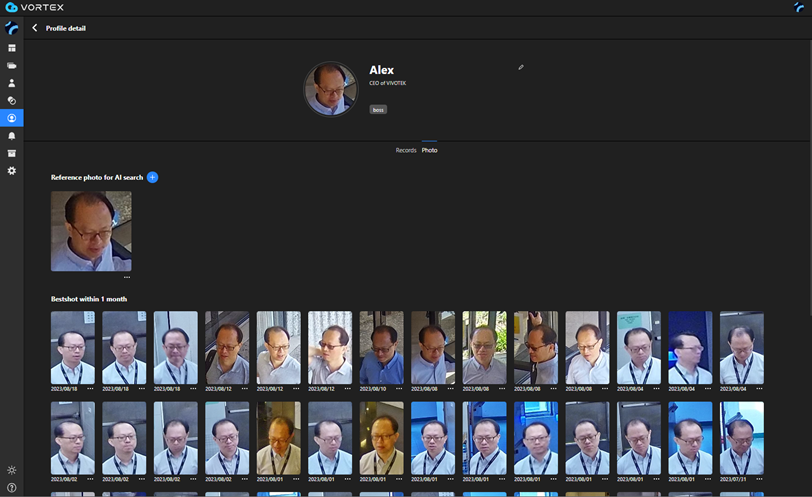
Task: Open options menu for first 2023/08/18 bestshot
Action: pos(90,388)
